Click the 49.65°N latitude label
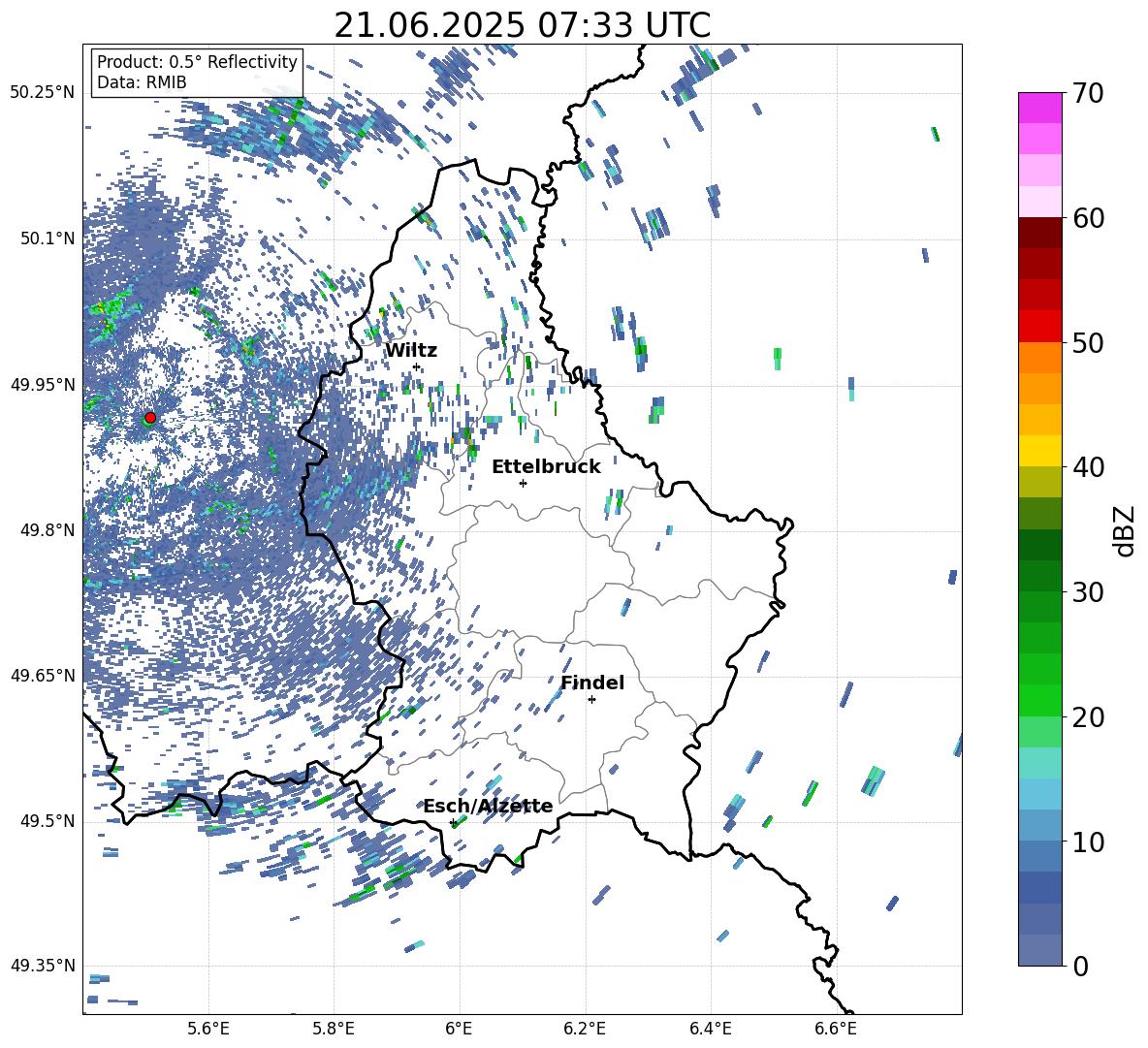The height and width of the screenshot is (1048, 1148). (x=43, y=675)
